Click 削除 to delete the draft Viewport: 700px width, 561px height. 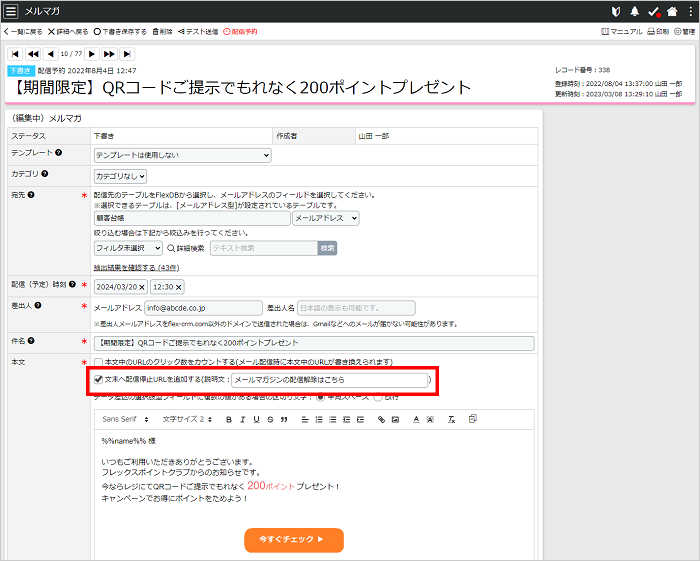tap(162, 32)
